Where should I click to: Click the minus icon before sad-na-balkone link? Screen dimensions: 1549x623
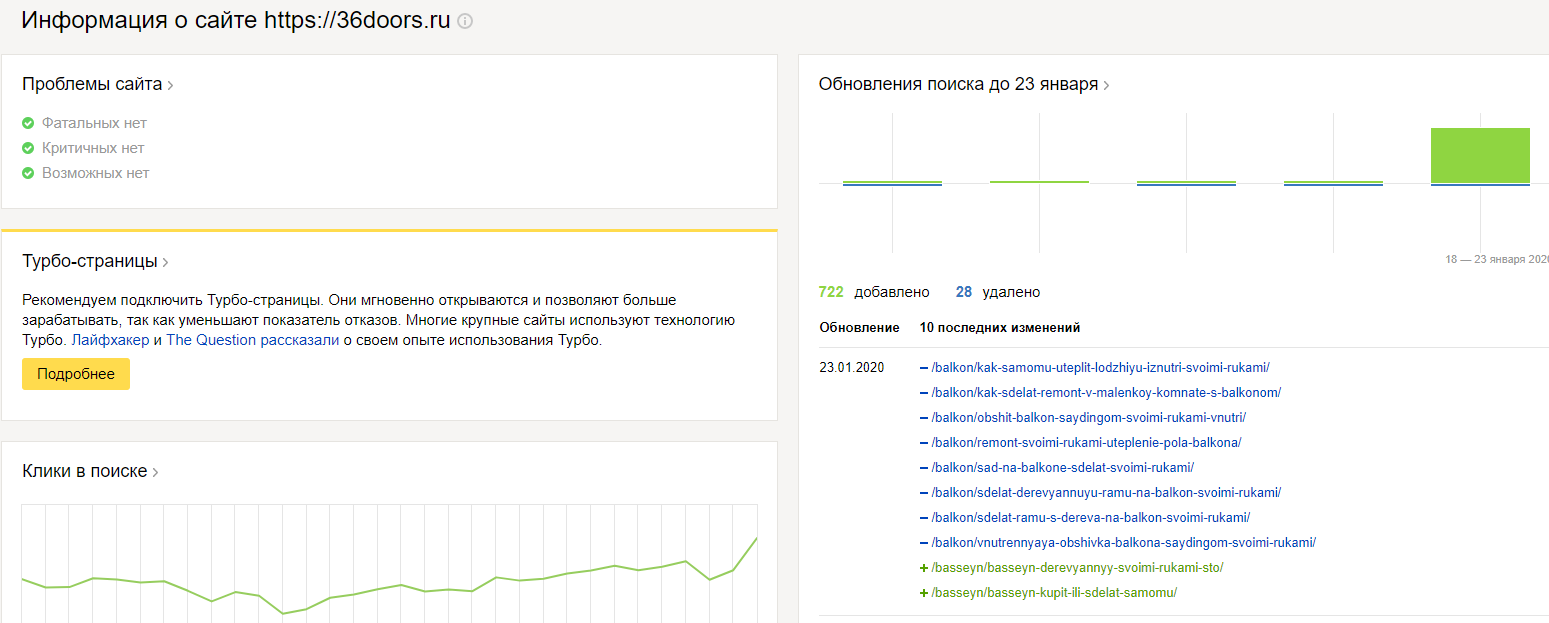pyautogui.click(x=924, y=467)
